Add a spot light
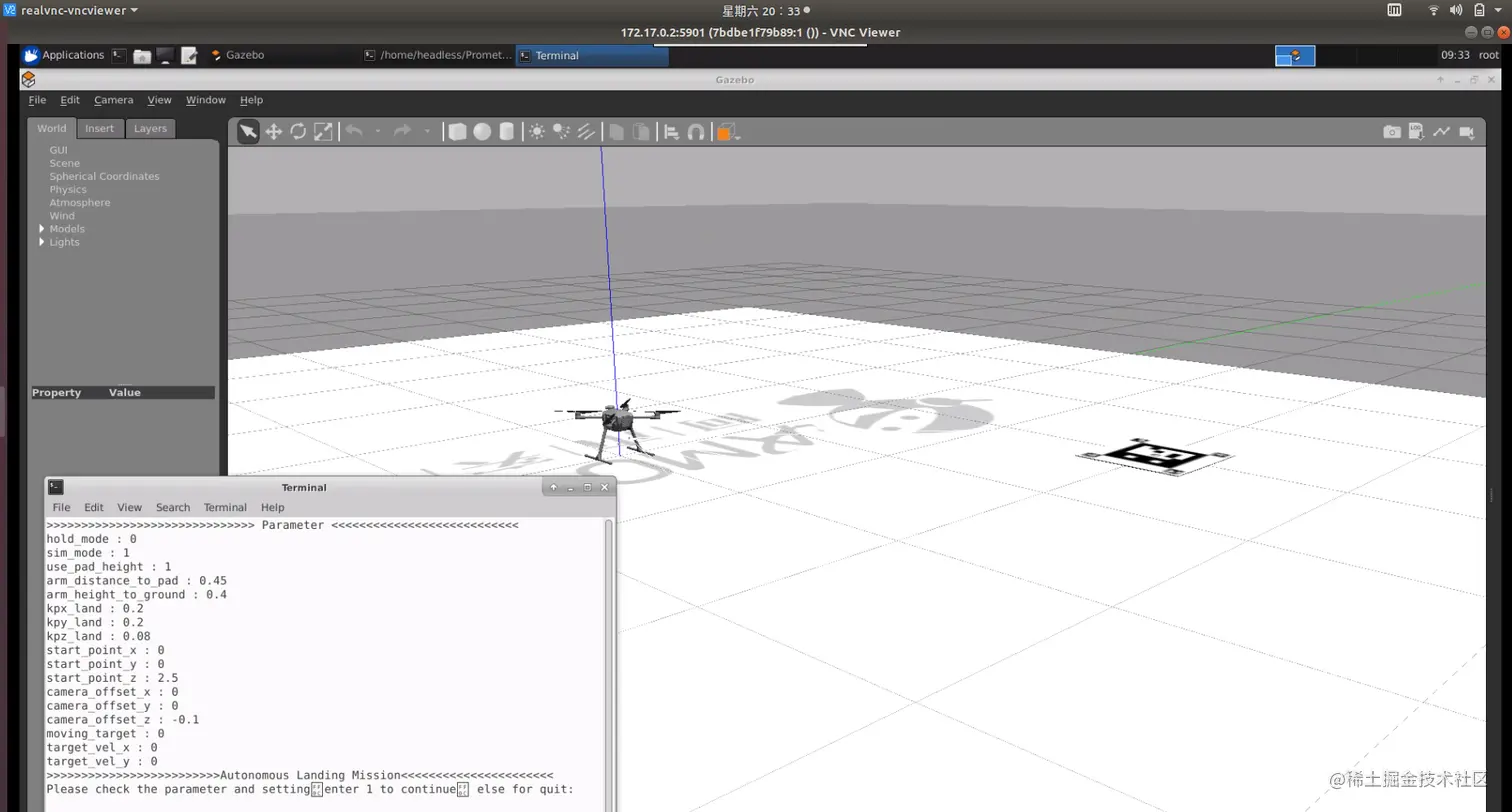1512x812 pixels. [562, 131]
